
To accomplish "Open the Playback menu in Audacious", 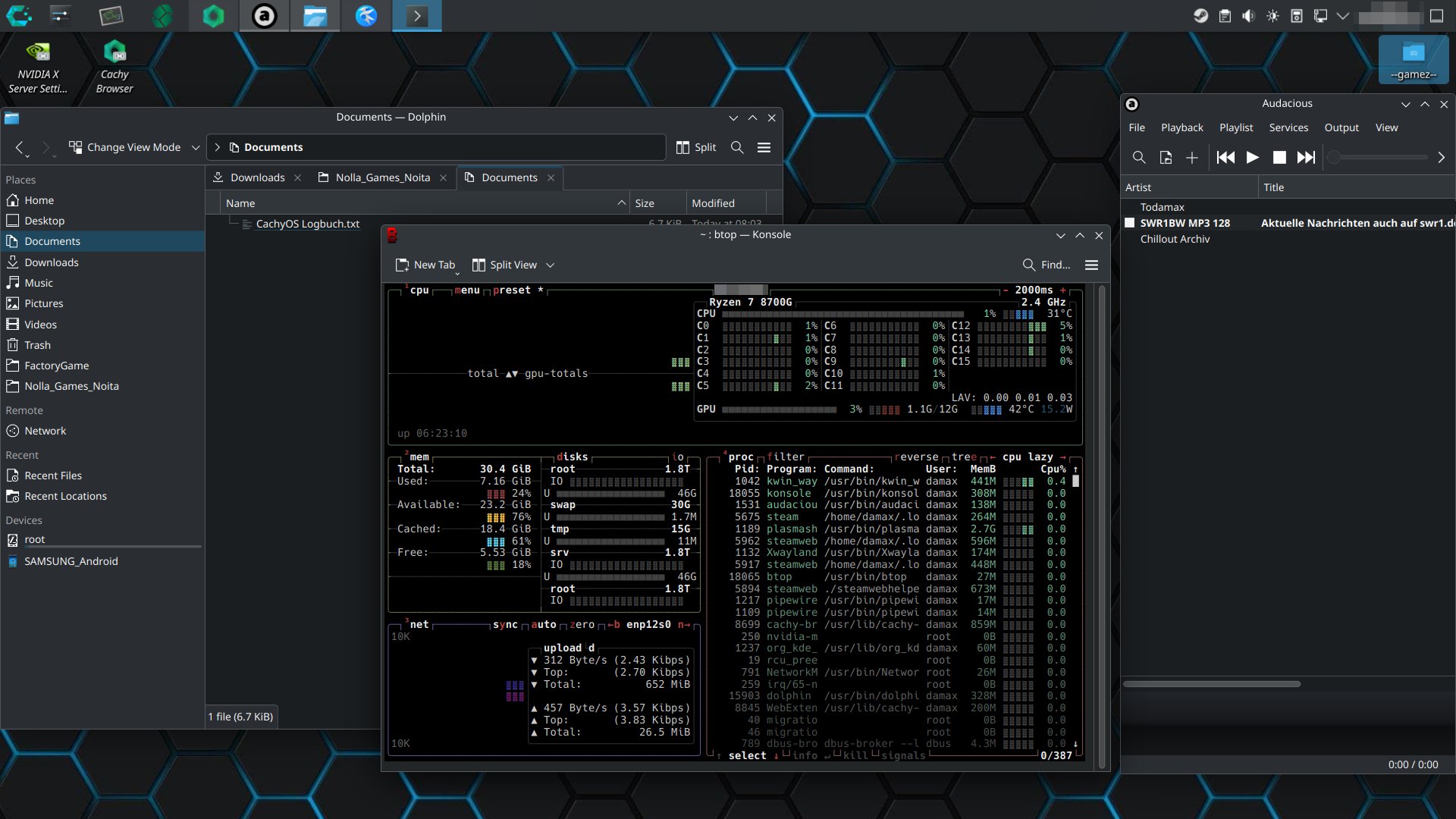I will pyautogui.click(x=1181, y=127).
